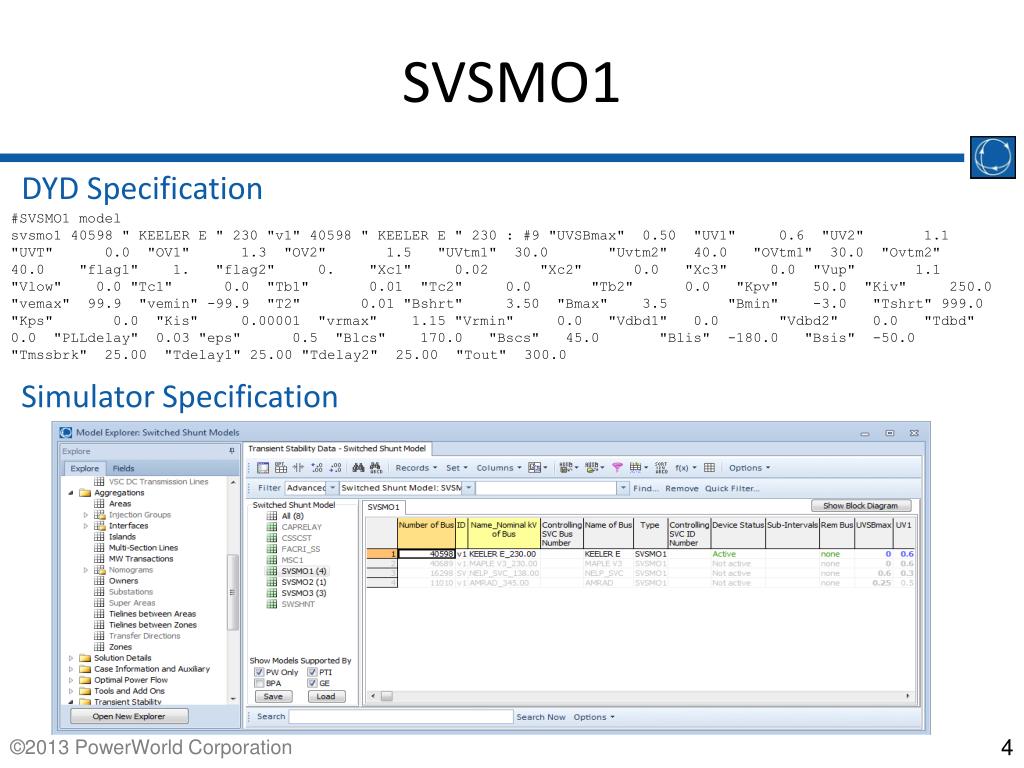Screen dimensions: 1024x768
Task: Expand the Tools and Add Ons folder
Action: [71, 692]
